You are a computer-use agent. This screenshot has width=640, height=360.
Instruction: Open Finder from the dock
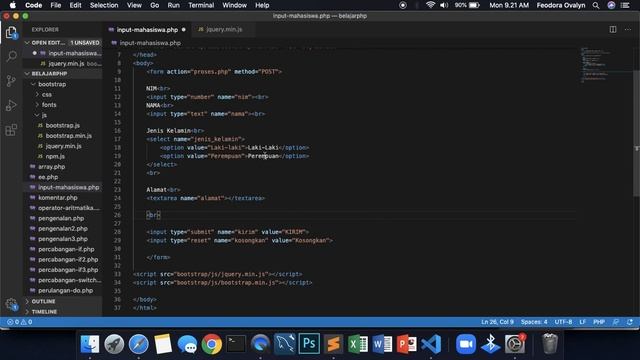click(89, 344)
